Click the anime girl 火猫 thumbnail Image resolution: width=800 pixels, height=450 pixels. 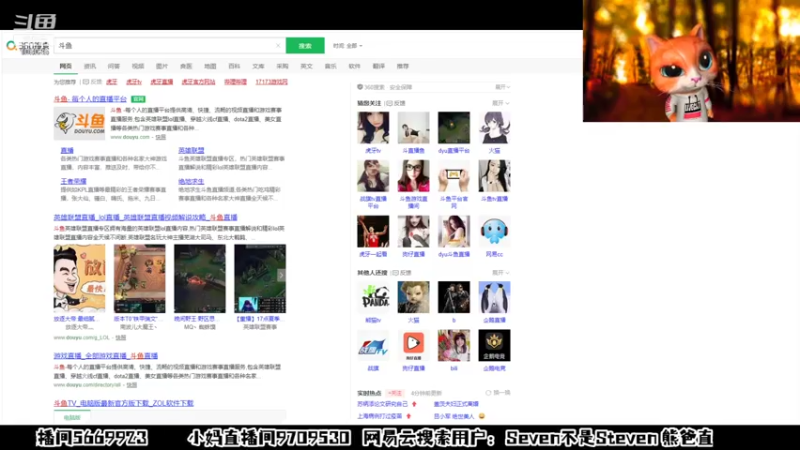(x=494, y=128)
